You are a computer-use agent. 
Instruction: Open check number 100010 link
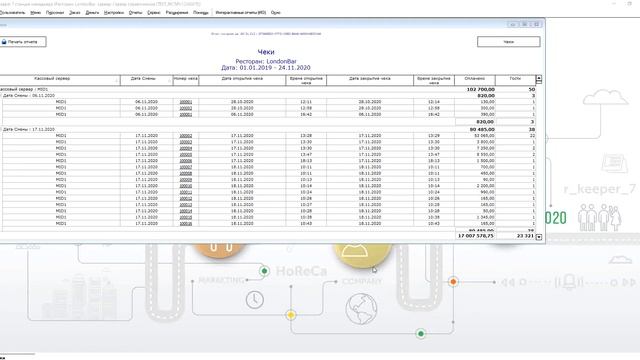[x=186, y=186]
